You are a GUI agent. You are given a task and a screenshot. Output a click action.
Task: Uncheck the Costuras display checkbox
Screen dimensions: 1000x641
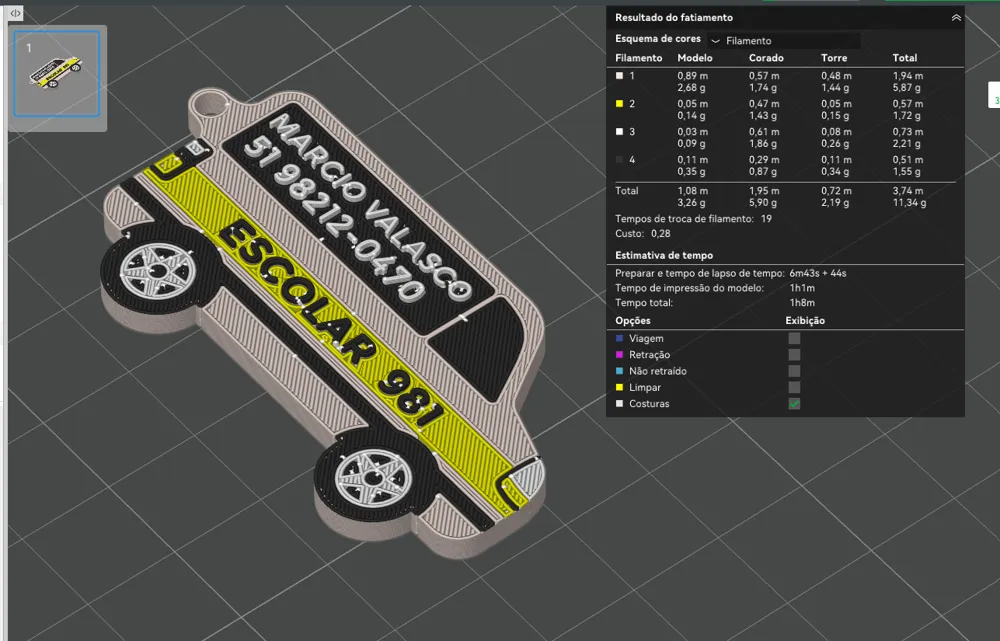pyautogui.click(x=794, y=404)
